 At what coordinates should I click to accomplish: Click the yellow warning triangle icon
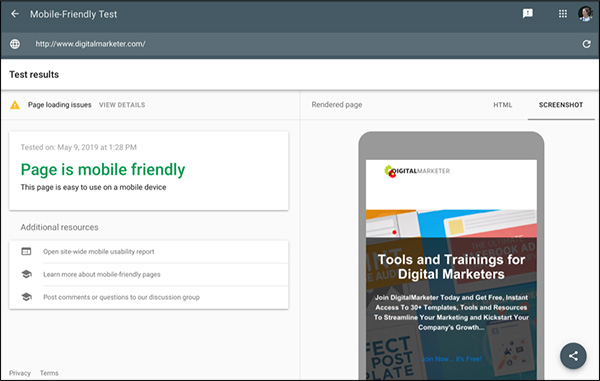[x=15, y=105]
